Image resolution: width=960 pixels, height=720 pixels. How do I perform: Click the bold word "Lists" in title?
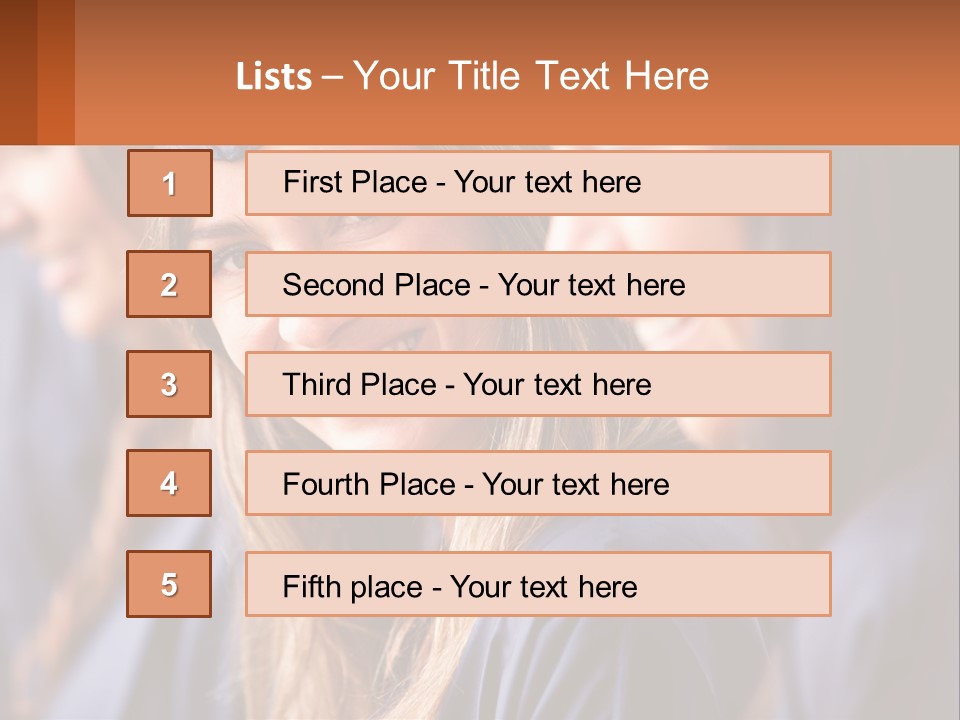pyautogui.click(x=274, y=77)
